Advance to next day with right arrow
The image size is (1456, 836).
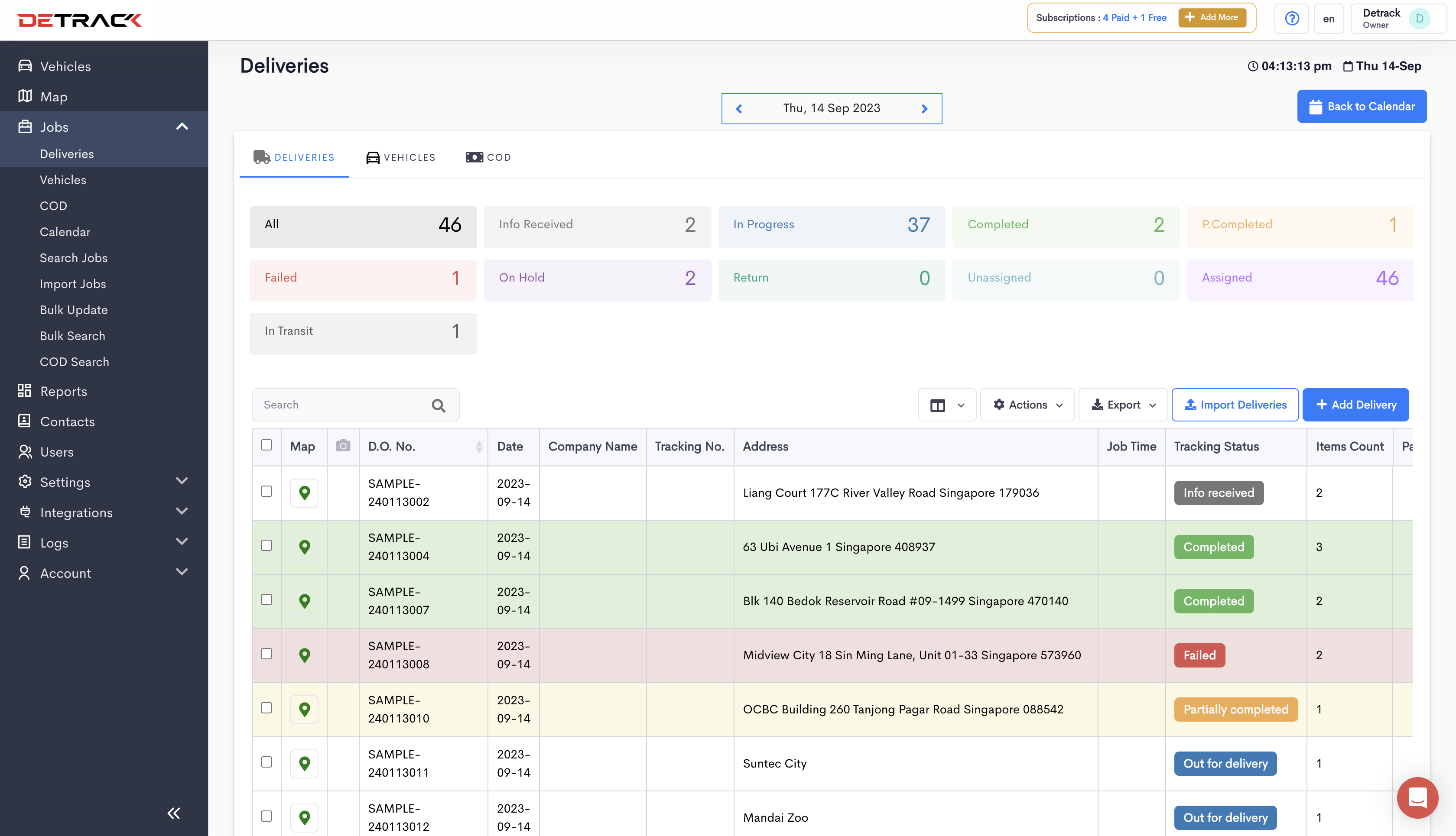[x=924, y=109]
